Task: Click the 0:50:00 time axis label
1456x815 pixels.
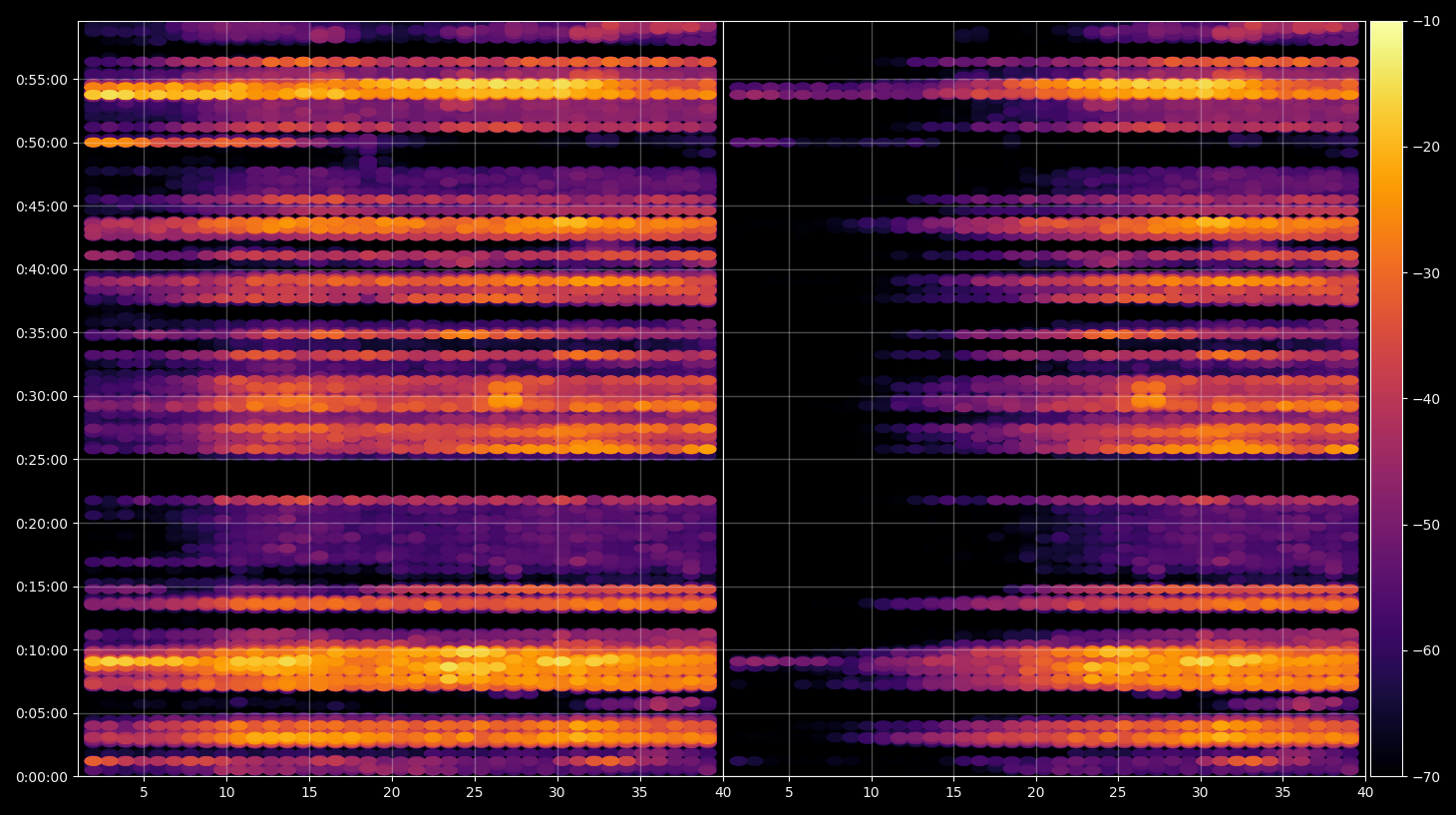Action: [x=42, y=143]
